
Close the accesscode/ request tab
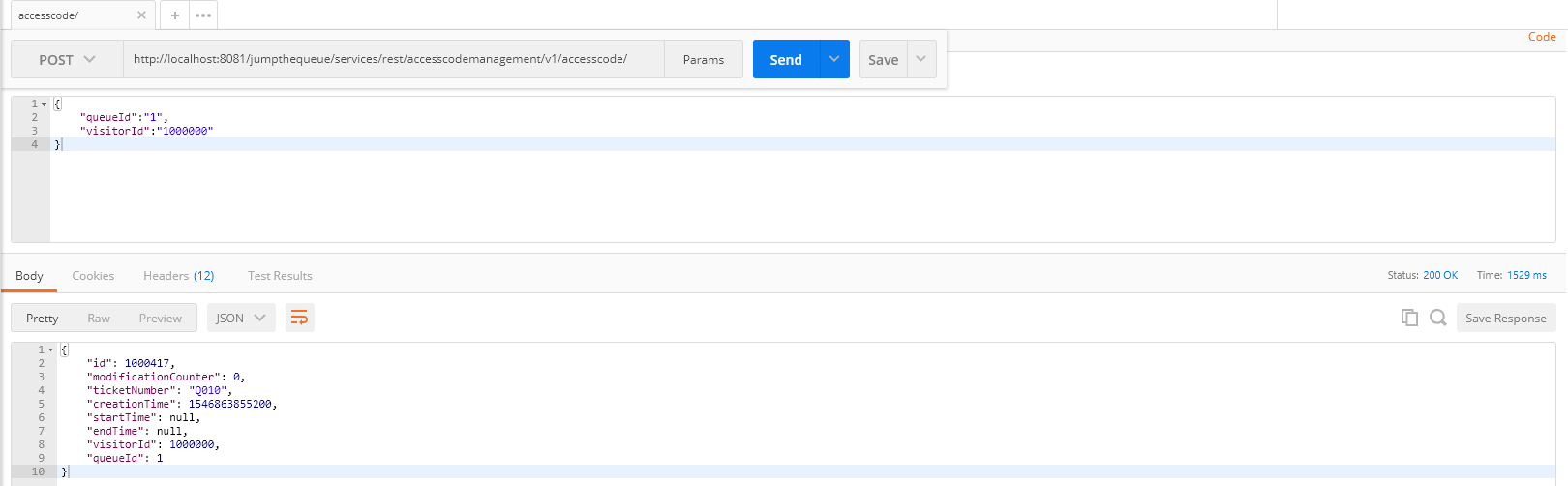pos(141,15)
